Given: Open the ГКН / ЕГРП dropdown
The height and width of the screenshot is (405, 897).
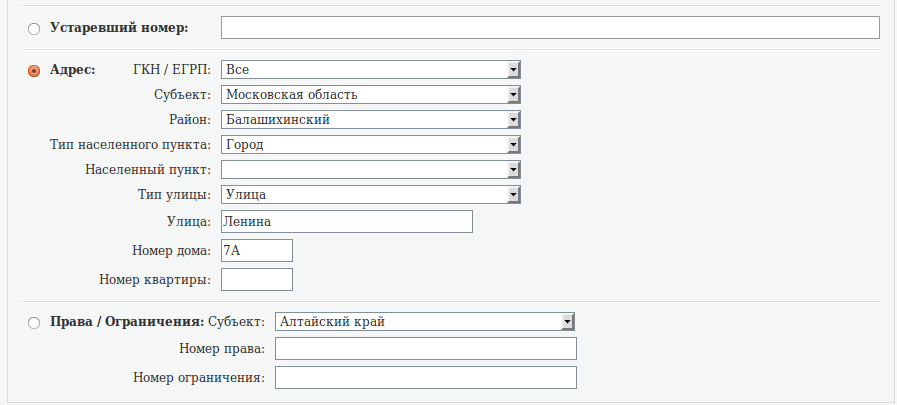Looking at the screenshot, I should 370,70.
